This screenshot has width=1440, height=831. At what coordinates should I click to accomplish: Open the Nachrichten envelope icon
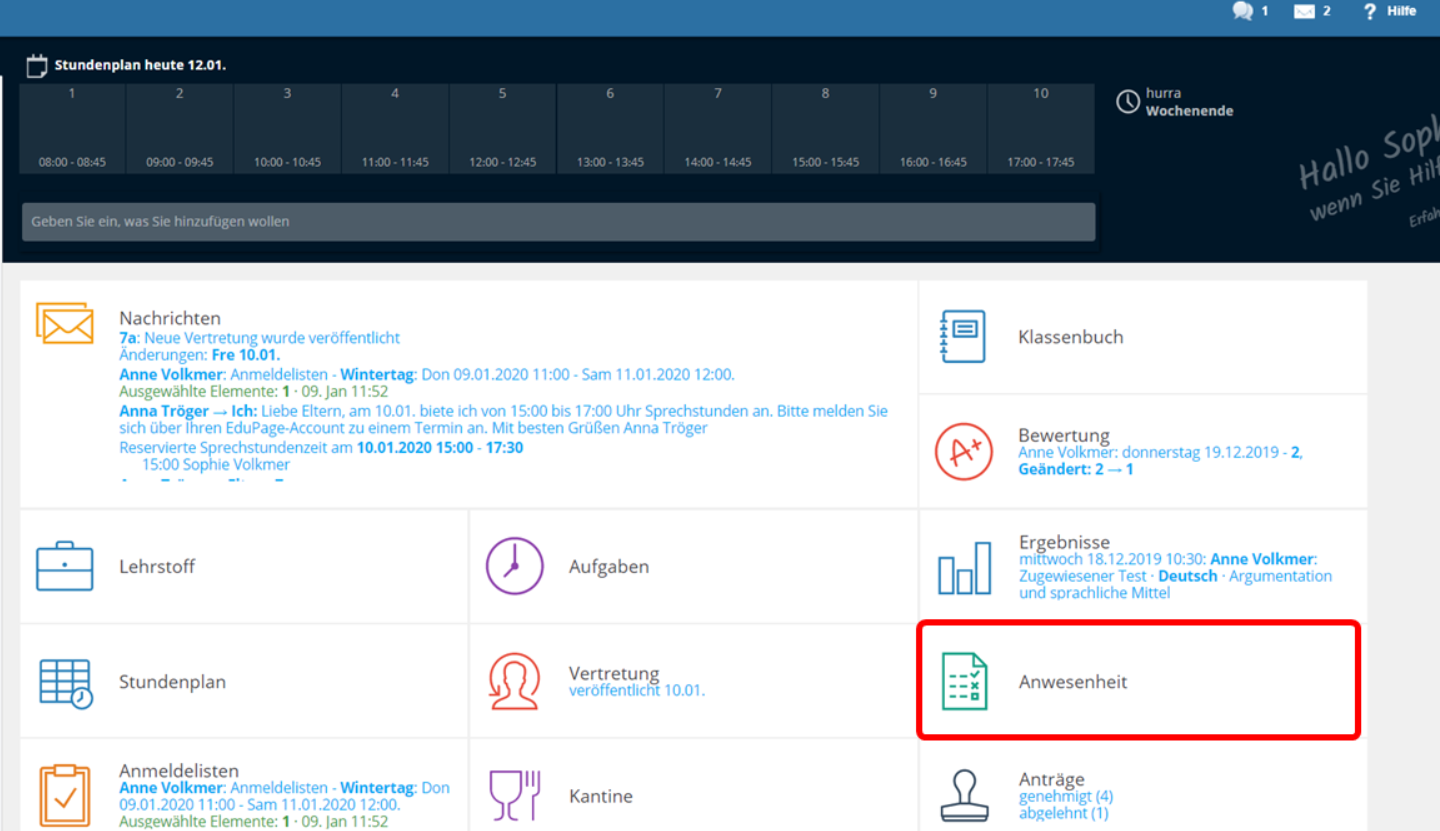65,322
